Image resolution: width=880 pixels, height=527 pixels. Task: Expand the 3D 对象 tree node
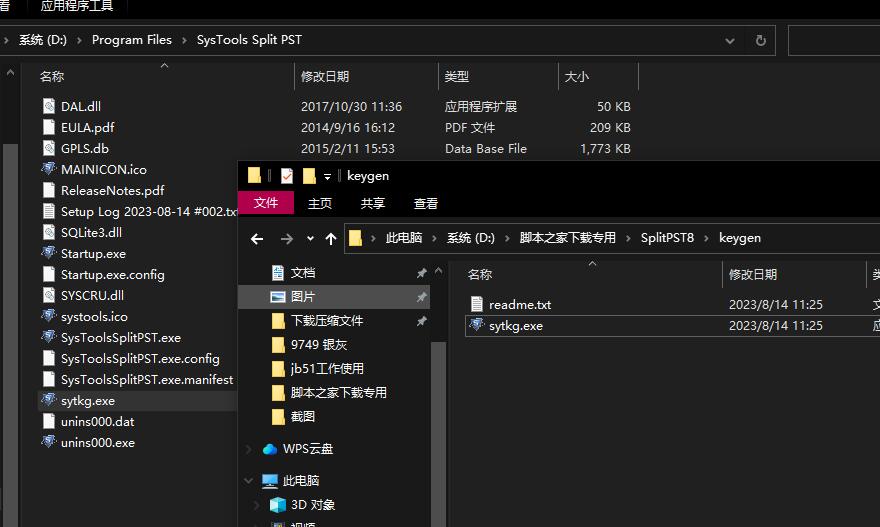[x=256, y=505]
